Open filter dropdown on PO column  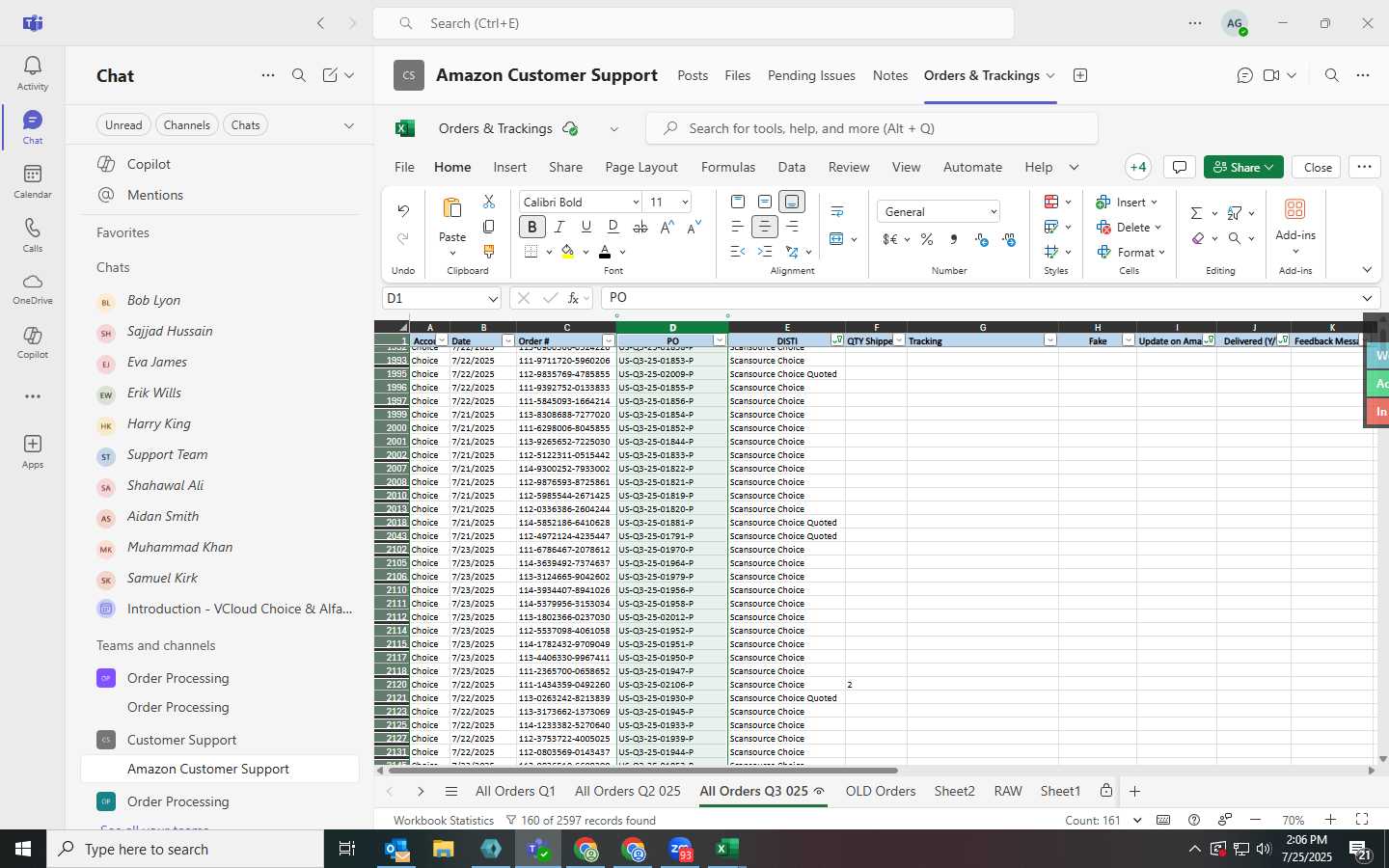point(719,340)
